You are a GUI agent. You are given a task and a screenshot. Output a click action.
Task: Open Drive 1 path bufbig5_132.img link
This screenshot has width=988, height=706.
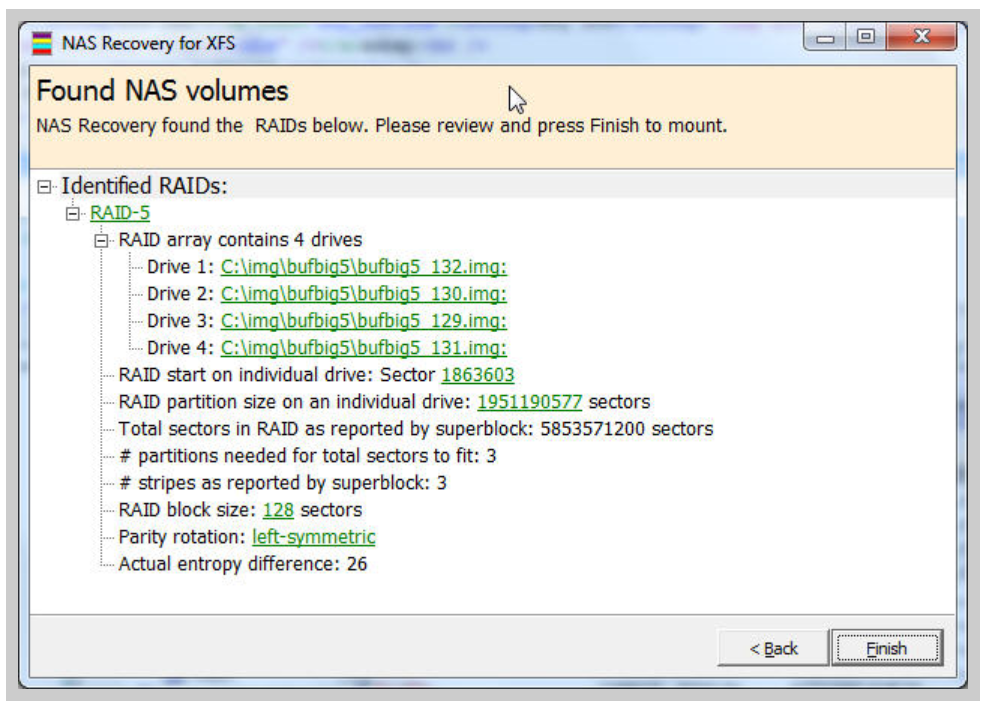pyautogui.click(x=364, y=267)
